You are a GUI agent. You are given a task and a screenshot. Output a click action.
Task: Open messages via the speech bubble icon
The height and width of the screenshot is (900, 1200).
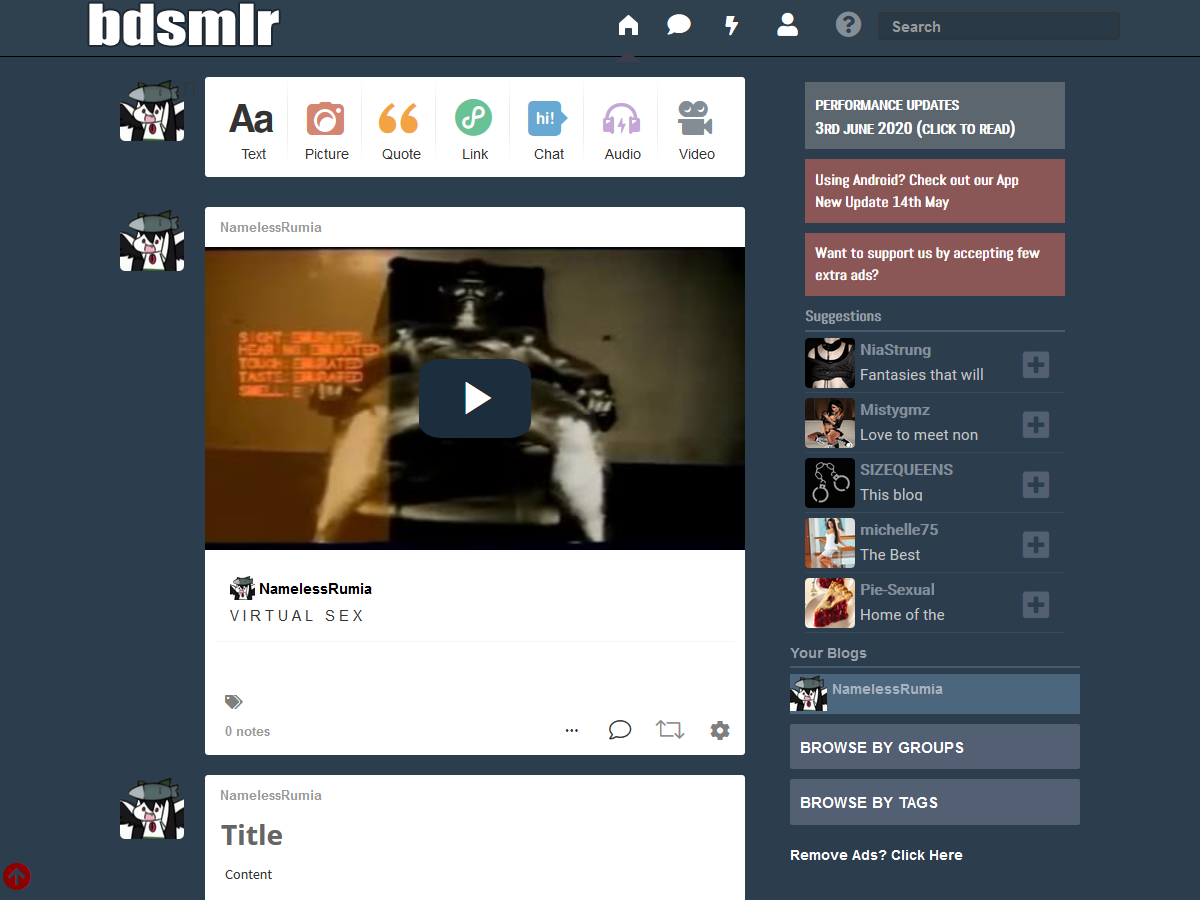(679, 26)
